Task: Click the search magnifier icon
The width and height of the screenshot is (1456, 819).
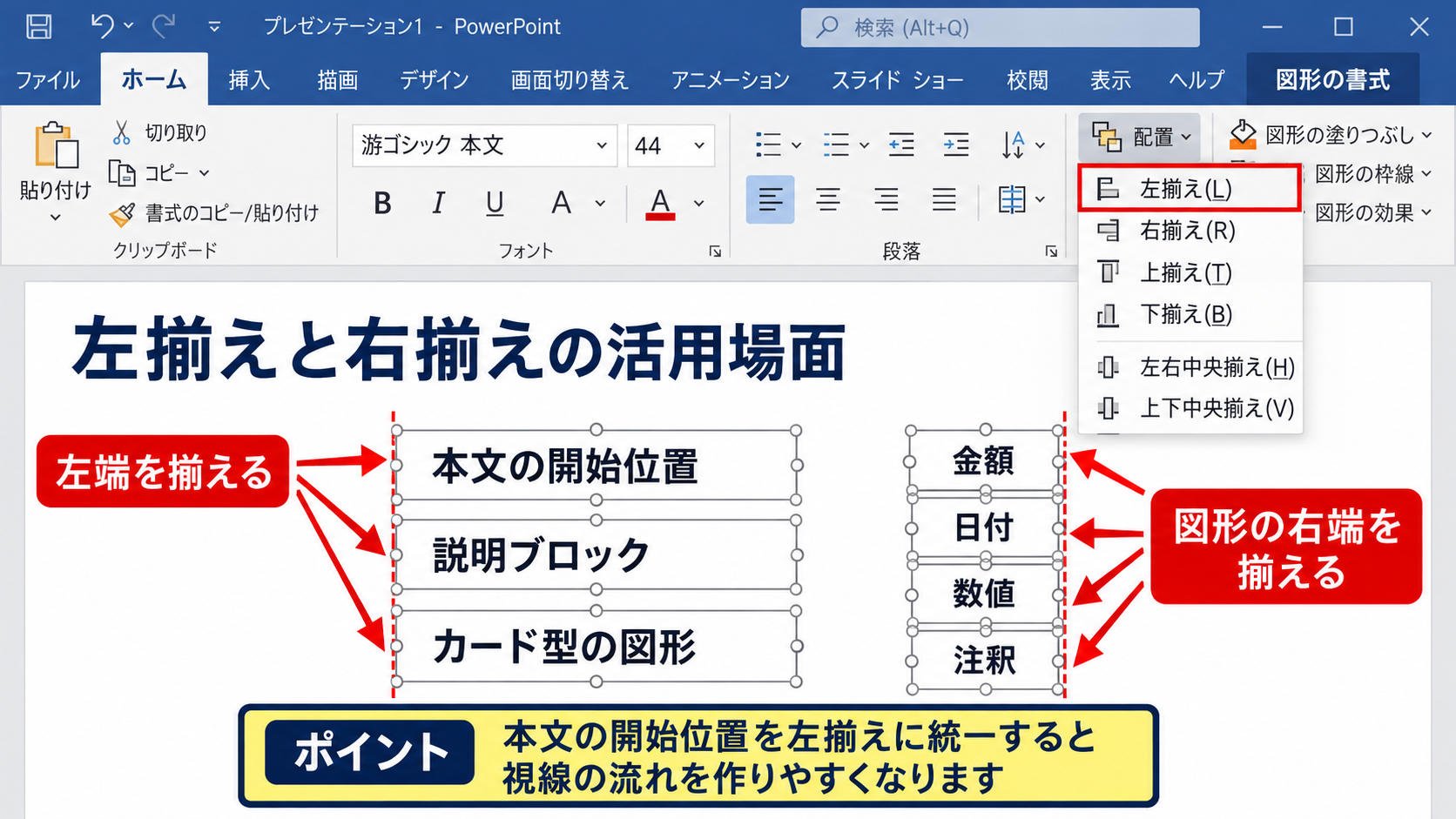Action: pyautogui.click(x=827, y=27)
